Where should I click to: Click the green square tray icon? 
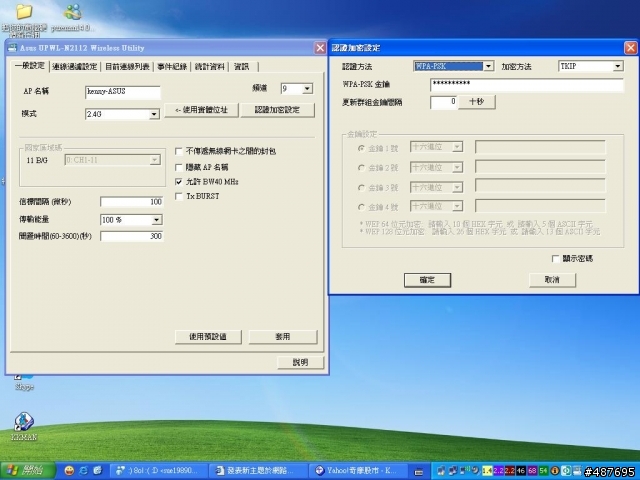point(566,471)
